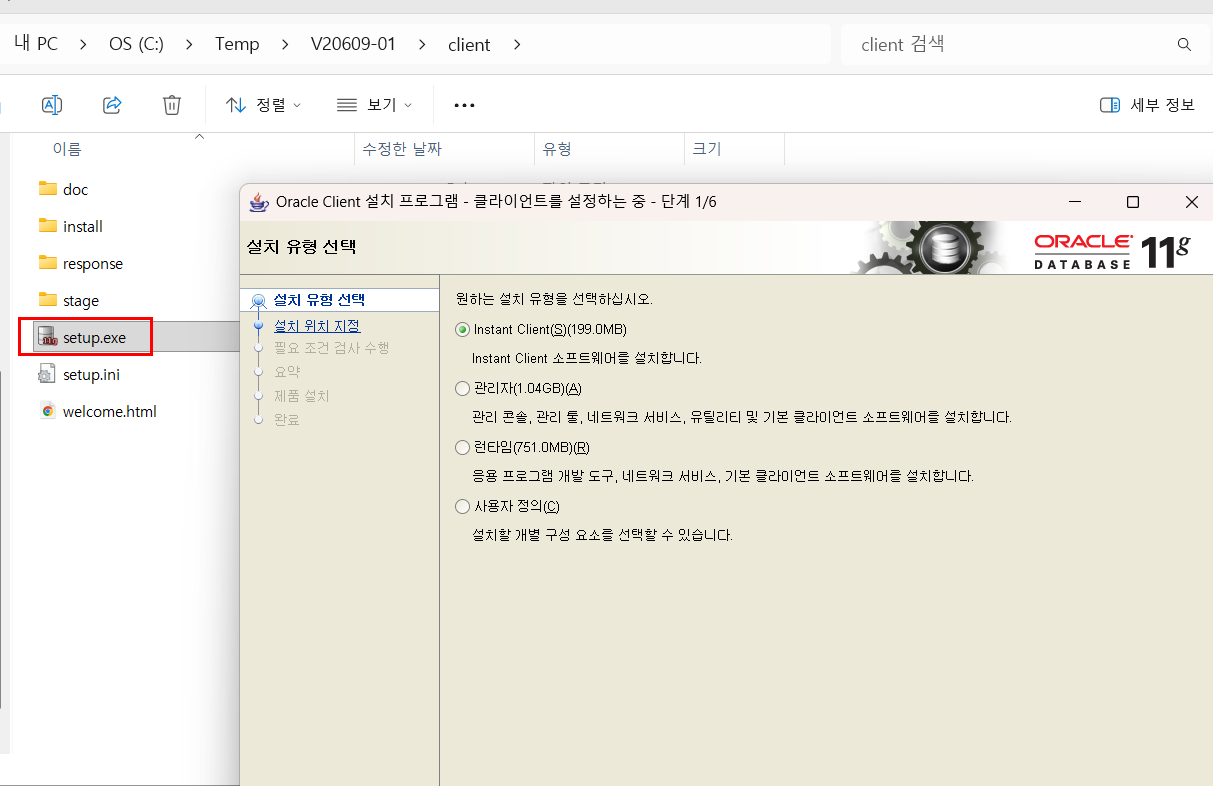Select the install folder name

click(83, 227)
